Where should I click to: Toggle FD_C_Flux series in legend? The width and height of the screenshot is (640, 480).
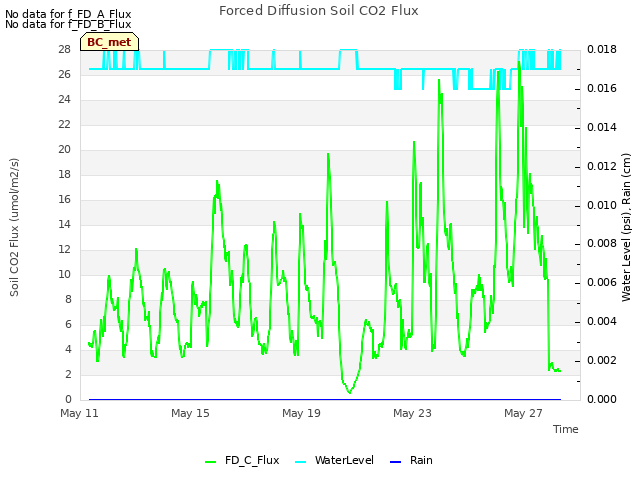click(x=242, y=460)
